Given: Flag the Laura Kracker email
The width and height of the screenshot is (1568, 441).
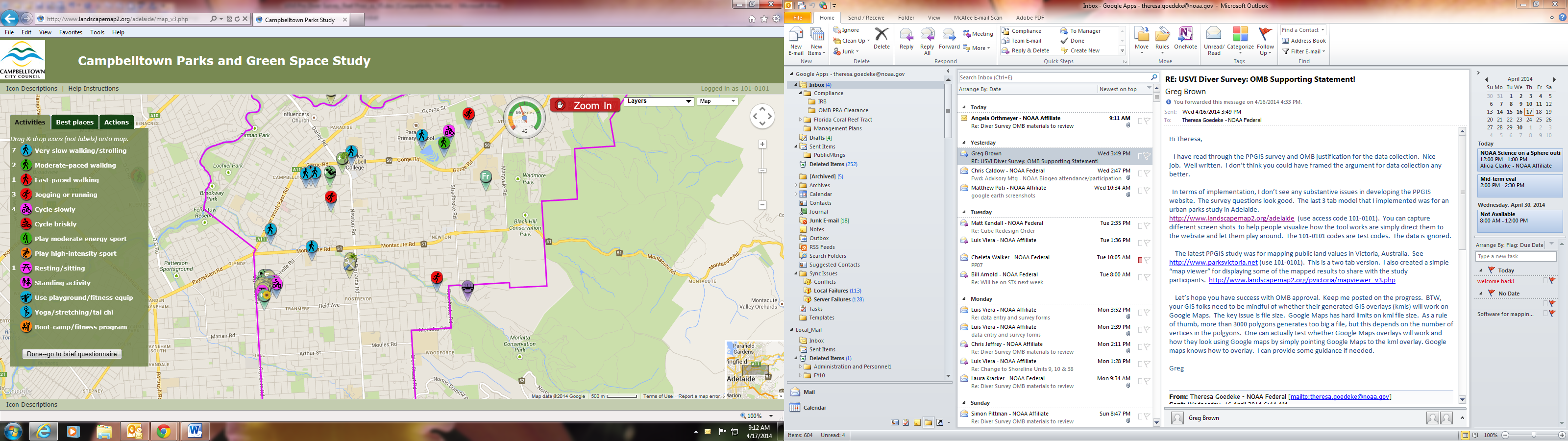Looking at the screenshot, I should 1147,381.
